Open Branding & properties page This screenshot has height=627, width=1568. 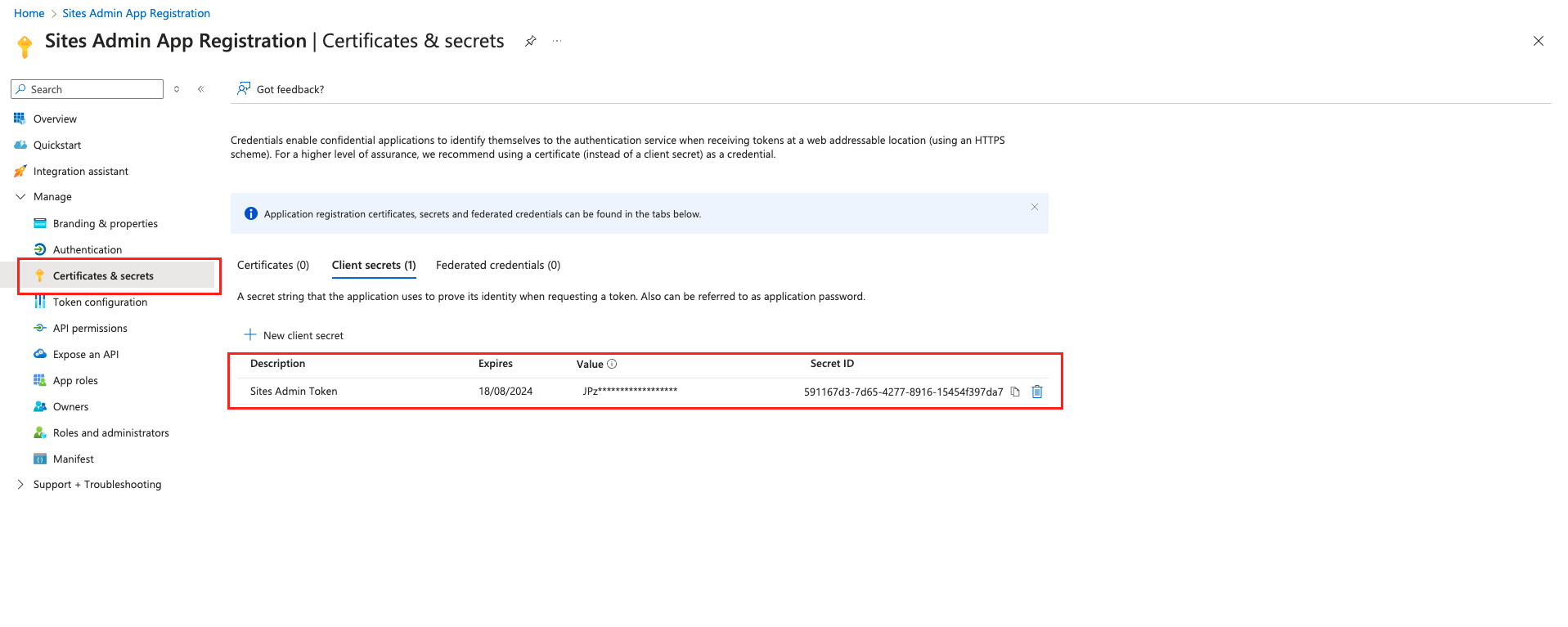106,224
